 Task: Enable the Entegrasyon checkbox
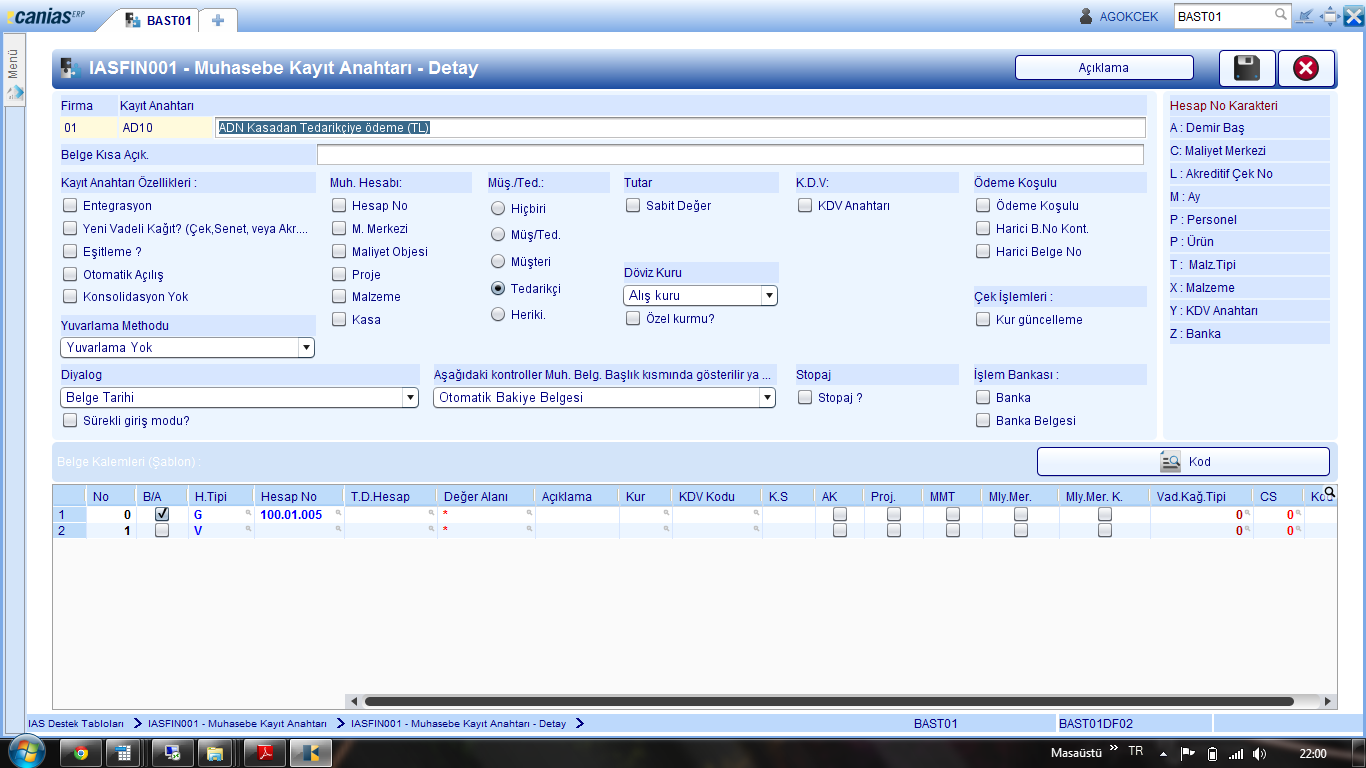coord(70,205)
